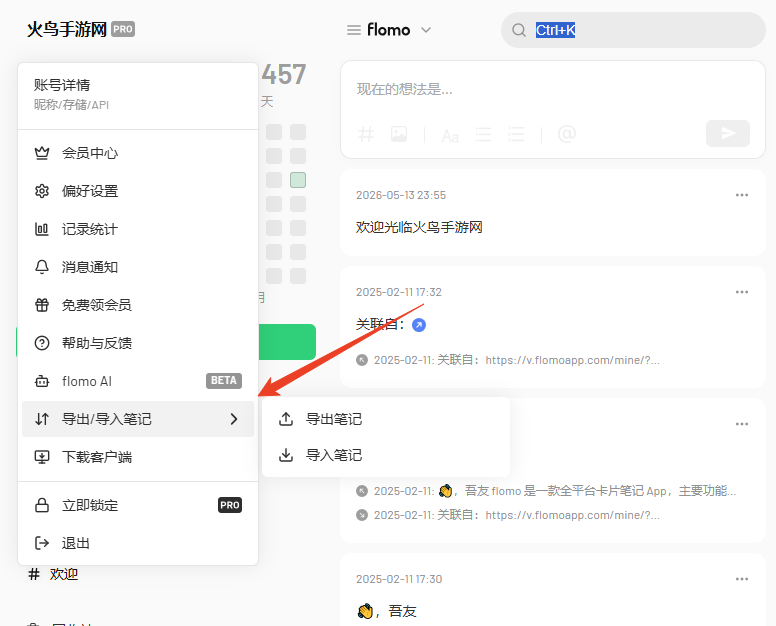Open 偏好设置 preferences

click(138, 191)
